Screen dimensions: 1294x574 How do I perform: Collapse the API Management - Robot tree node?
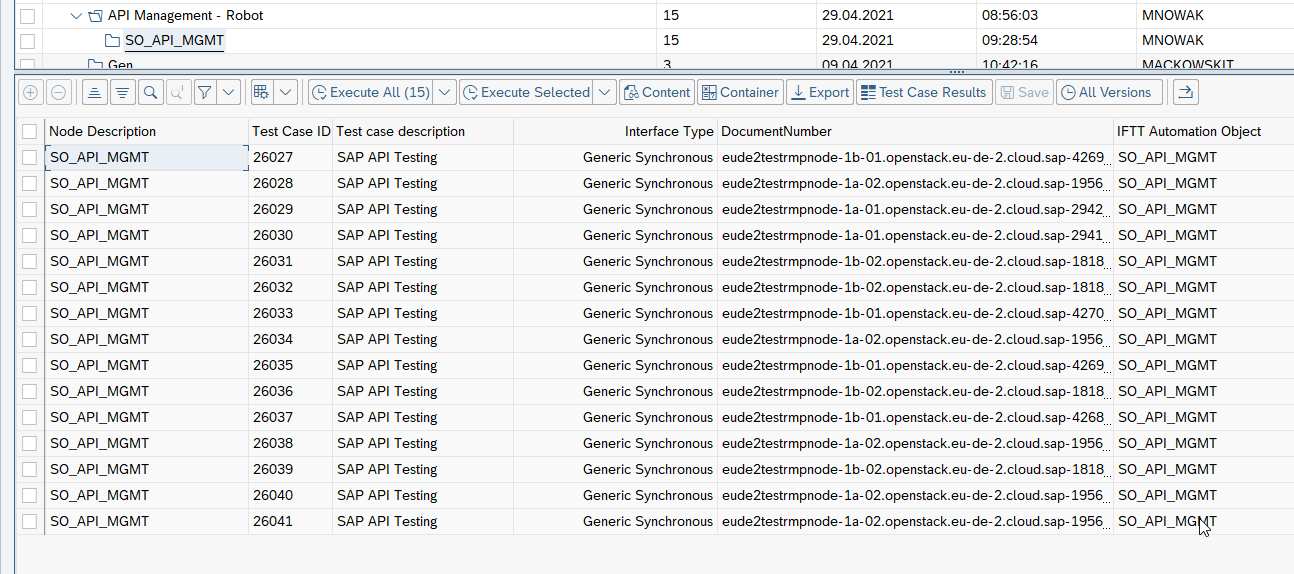[x=77, y=16]
